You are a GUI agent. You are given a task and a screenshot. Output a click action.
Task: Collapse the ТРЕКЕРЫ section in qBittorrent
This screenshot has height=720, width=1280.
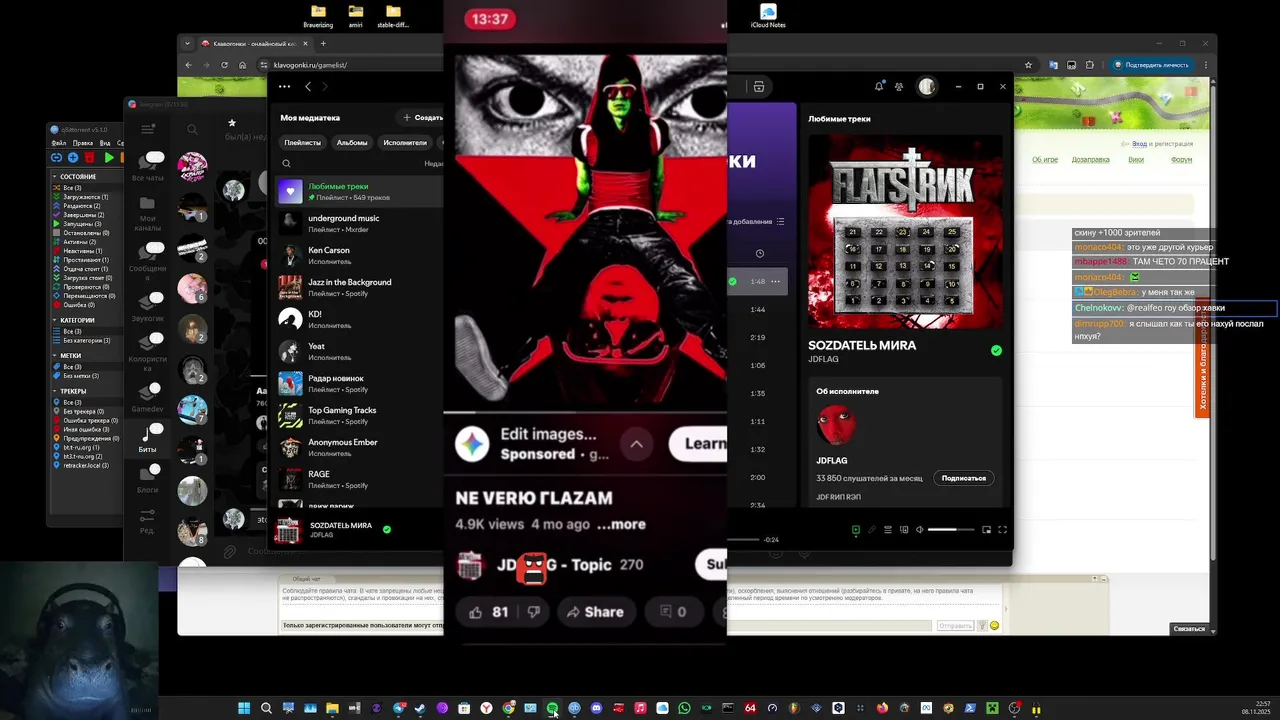click(x=55, y=391)
